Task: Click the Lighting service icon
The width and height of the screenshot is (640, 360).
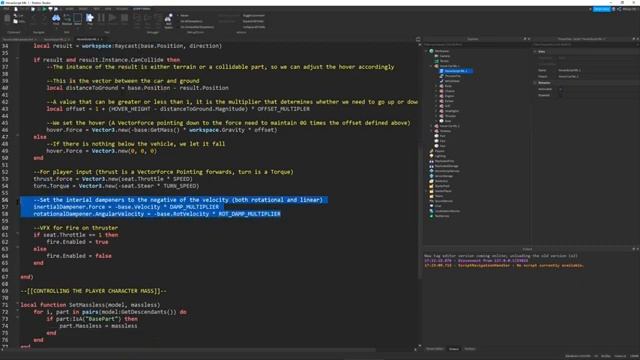Action: [431, 156]
